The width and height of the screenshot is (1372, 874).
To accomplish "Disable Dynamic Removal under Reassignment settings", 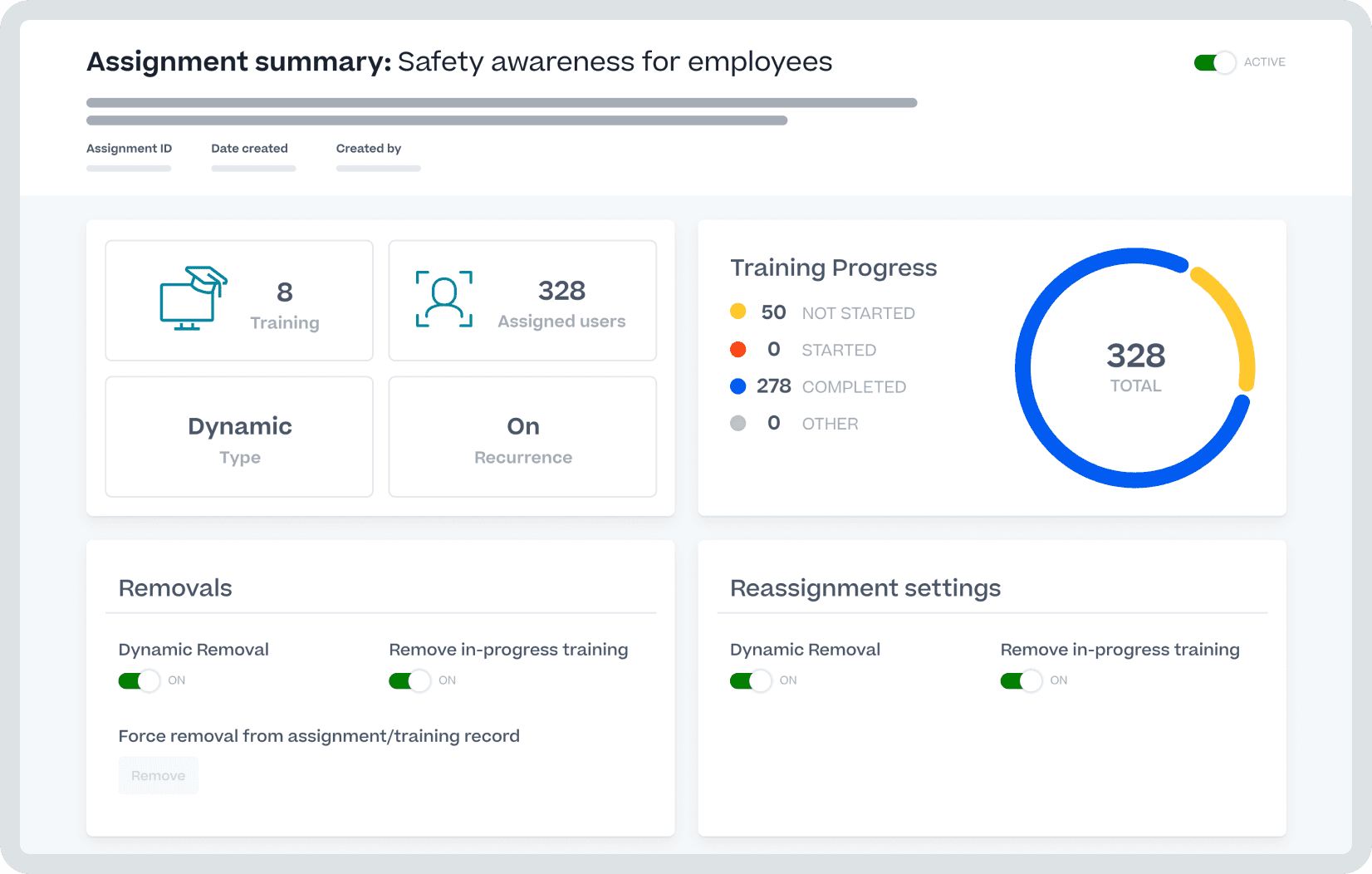I will click(750, 680).
